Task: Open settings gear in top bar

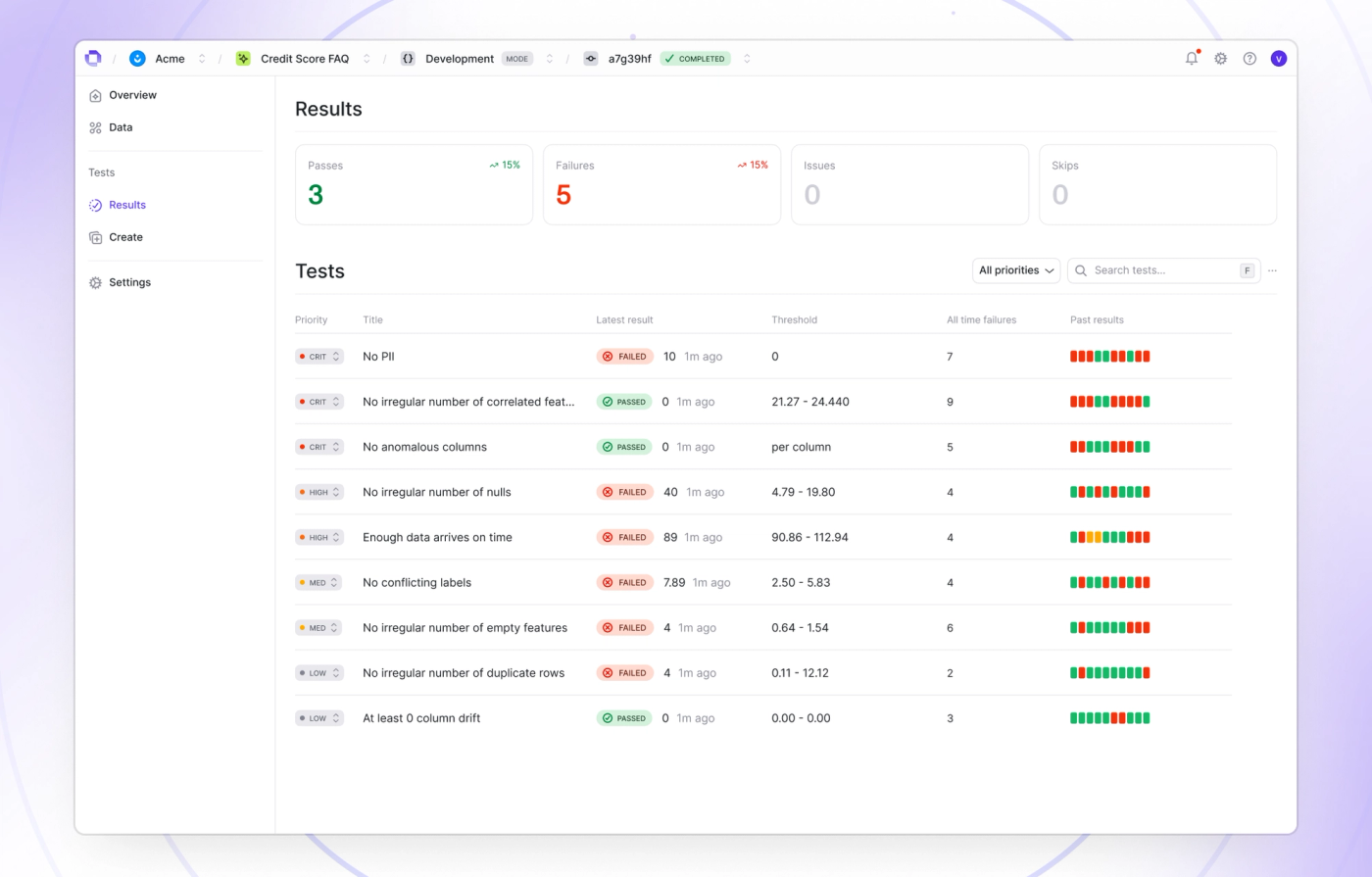Action: [x=1221, y=59]
